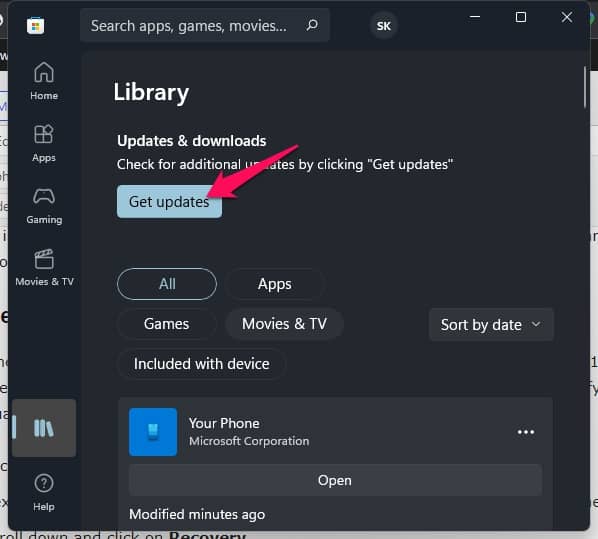Expand the Sort by date dropdown
Screen dimensions: 598x539
(491, 325)
